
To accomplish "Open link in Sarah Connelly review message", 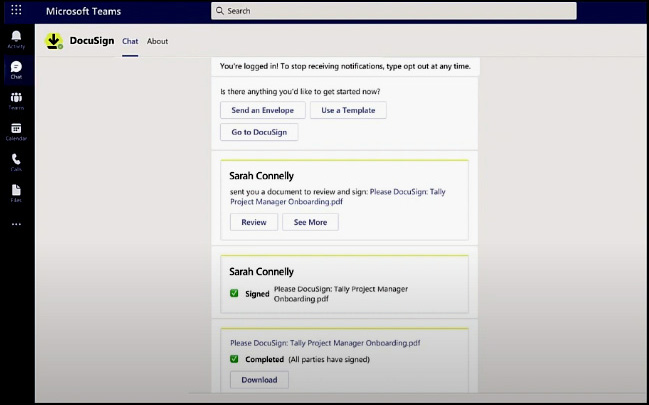I will pos(338,197).
